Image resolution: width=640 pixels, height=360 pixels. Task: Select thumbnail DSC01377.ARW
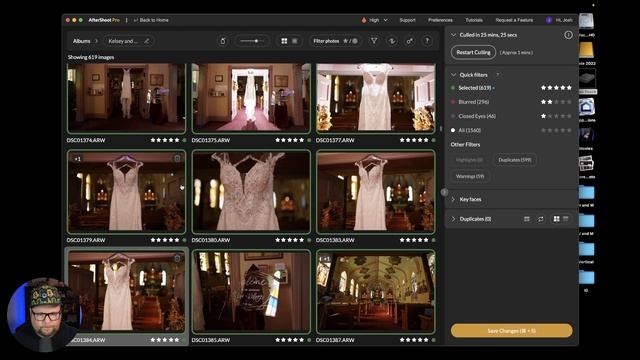click(376, 98)
